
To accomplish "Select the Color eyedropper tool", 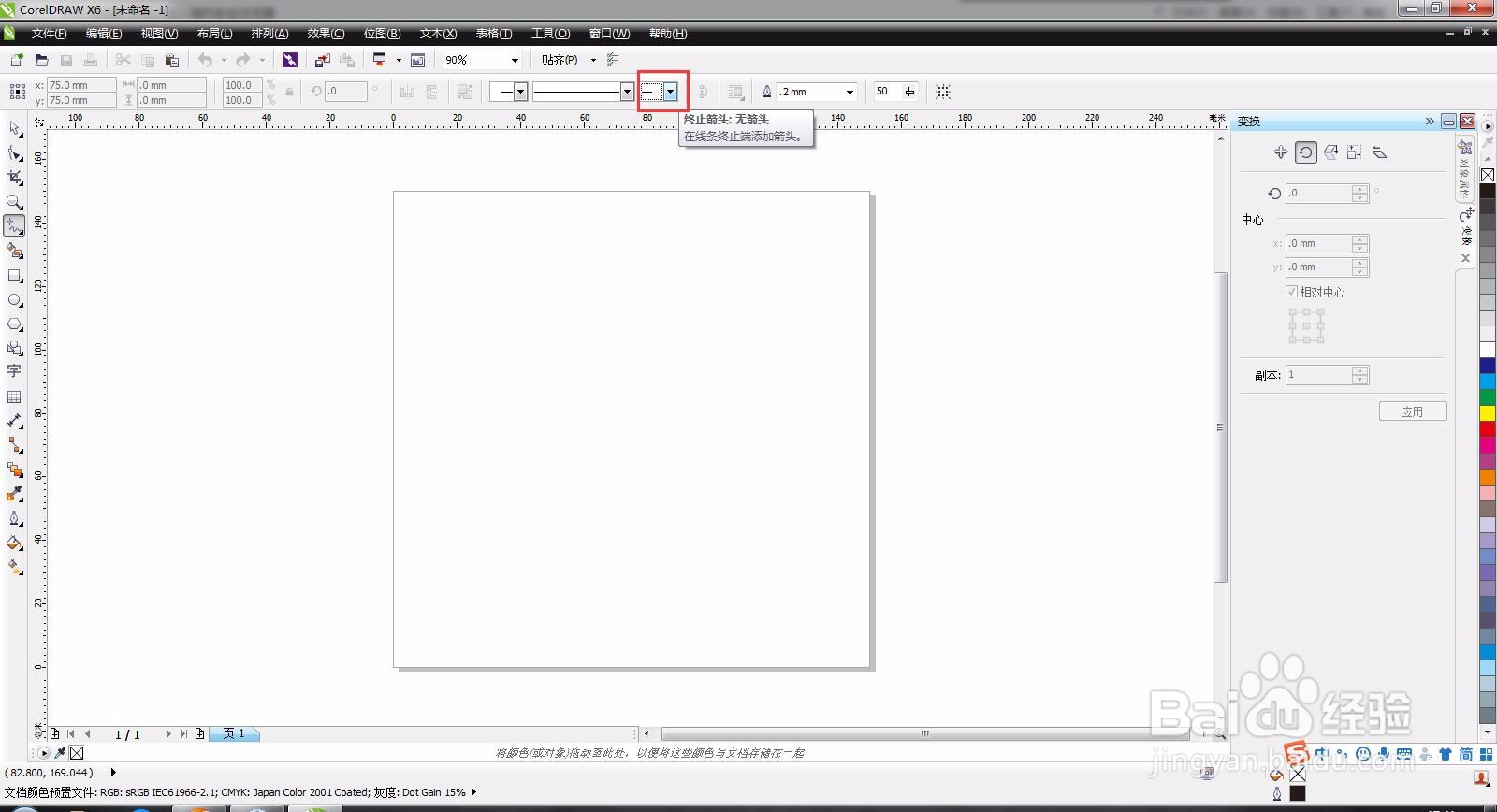I will (14, 494).
